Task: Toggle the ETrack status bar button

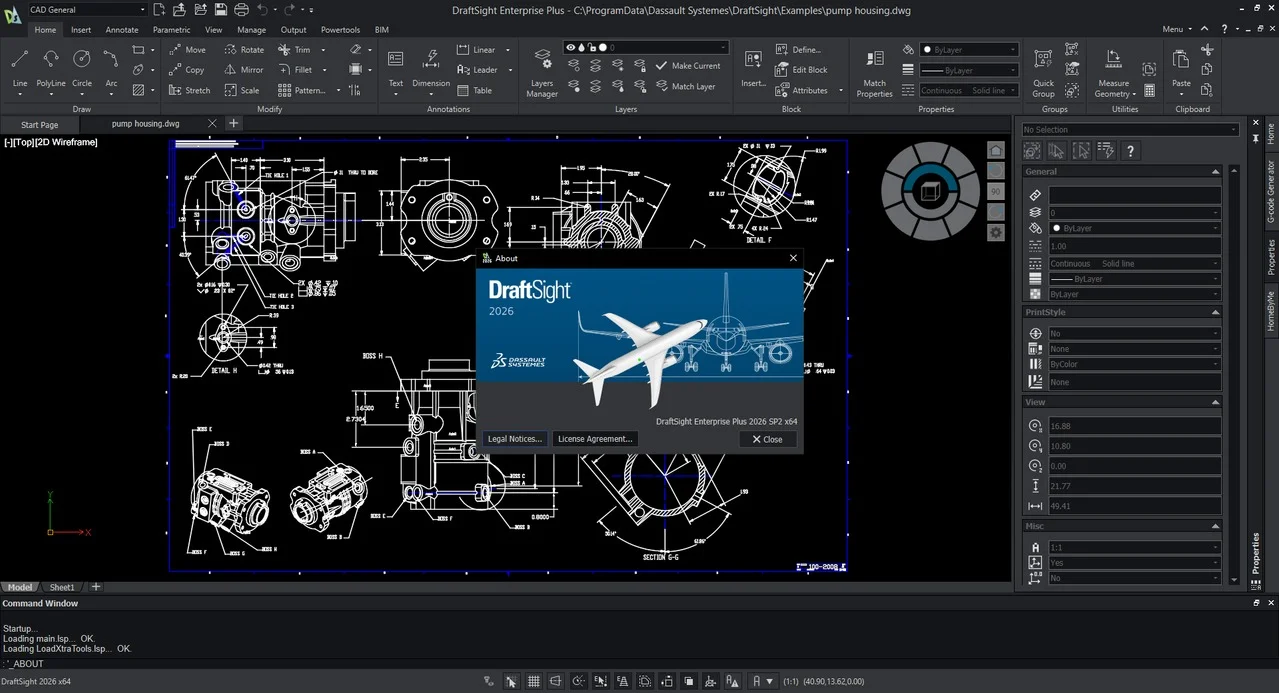Action: (x=622, y=681)
